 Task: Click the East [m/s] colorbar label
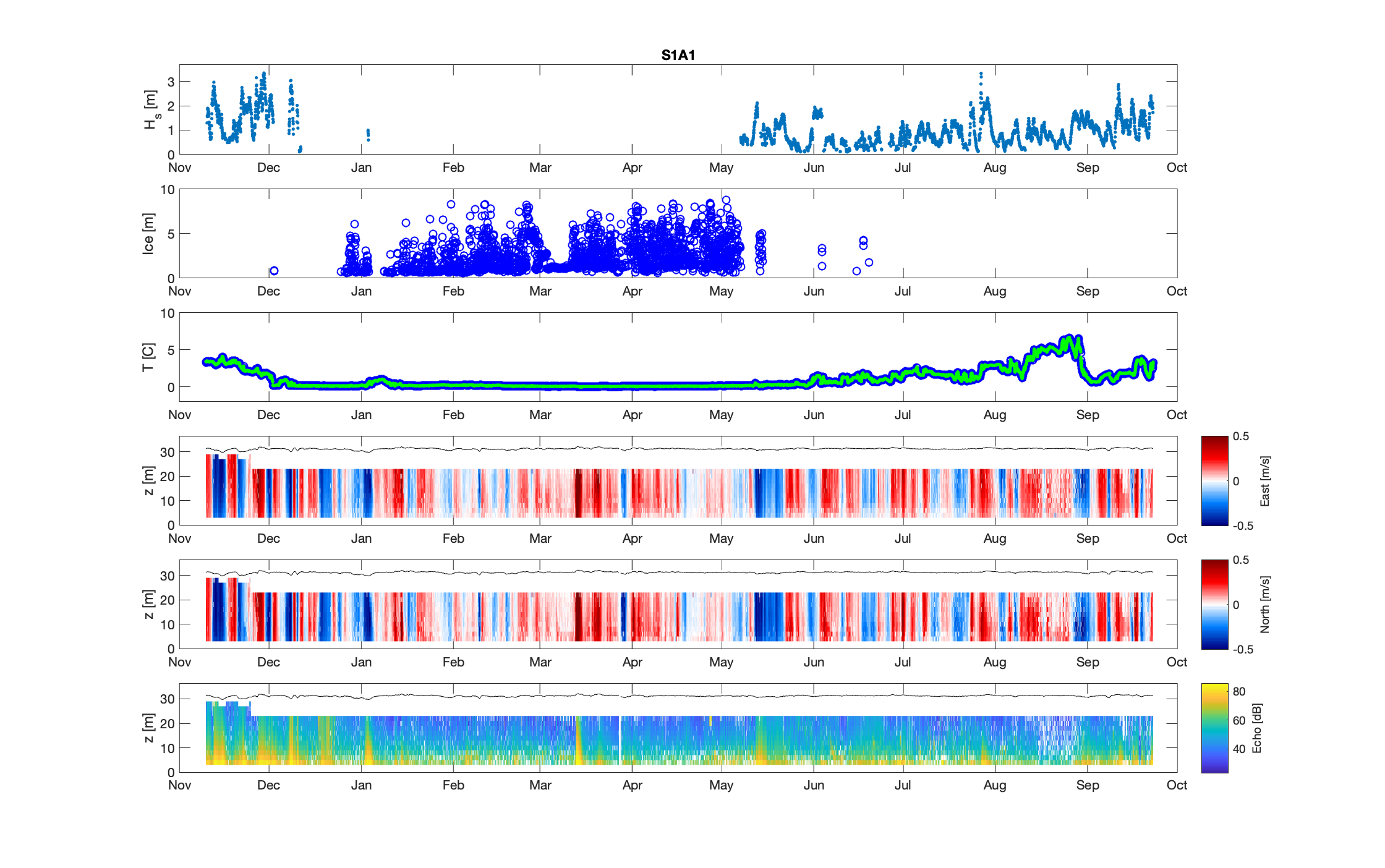1265,481
